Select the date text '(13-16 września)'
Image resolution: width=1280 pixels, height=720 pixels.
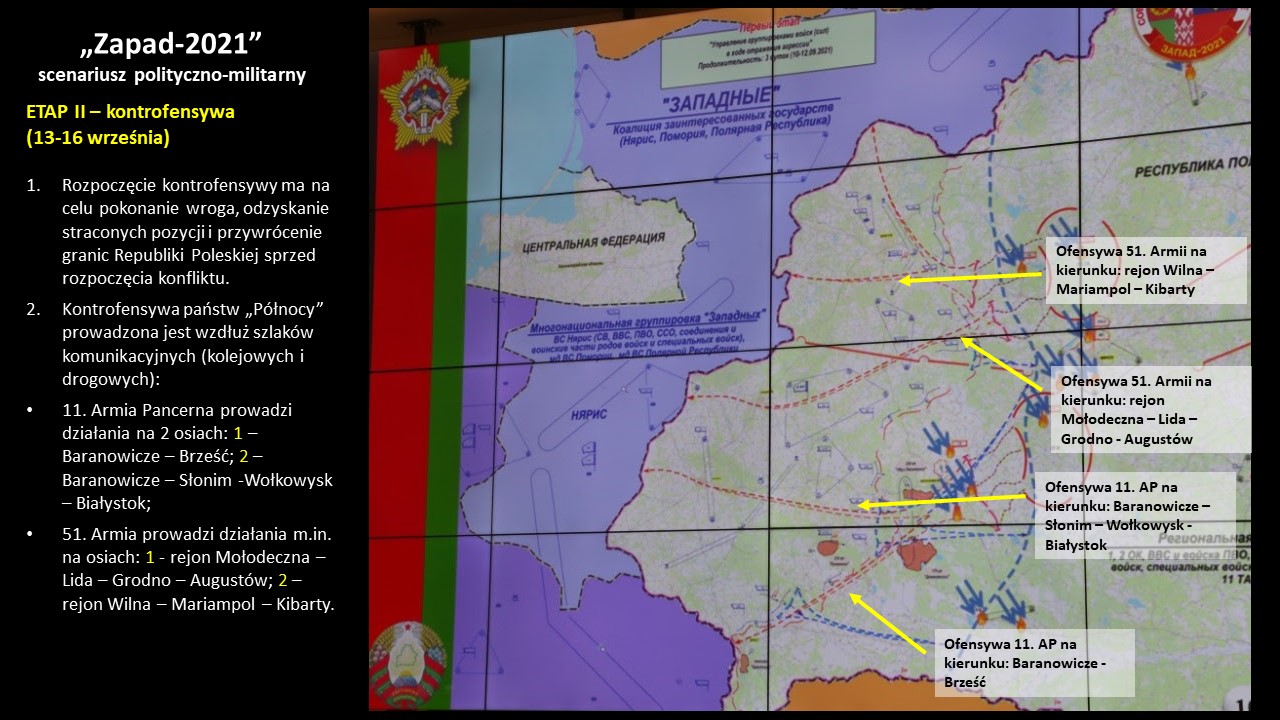(98, 138)
